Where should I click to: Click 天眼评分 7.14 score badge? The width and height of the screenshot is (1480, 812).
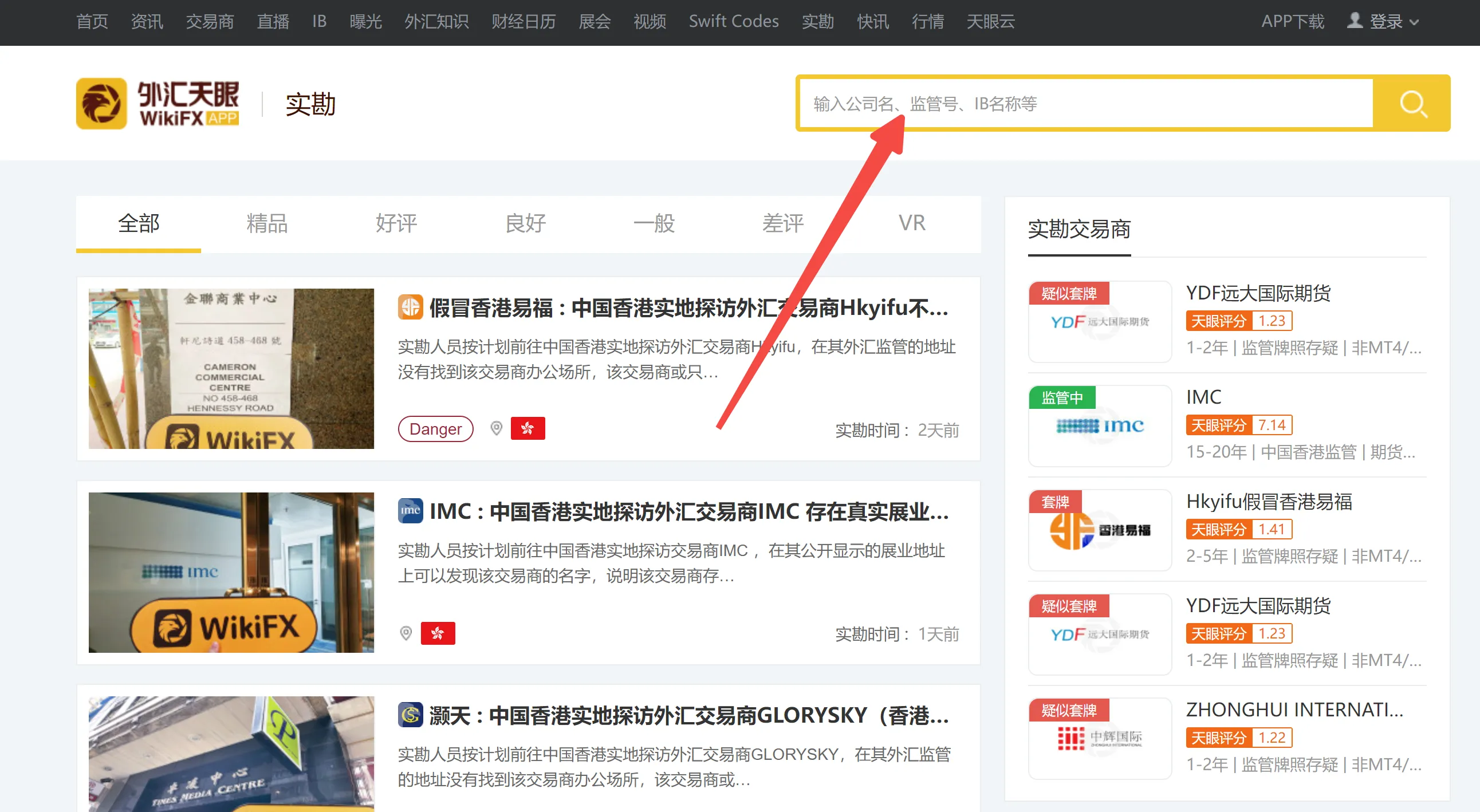click(x=1239, y=425)
